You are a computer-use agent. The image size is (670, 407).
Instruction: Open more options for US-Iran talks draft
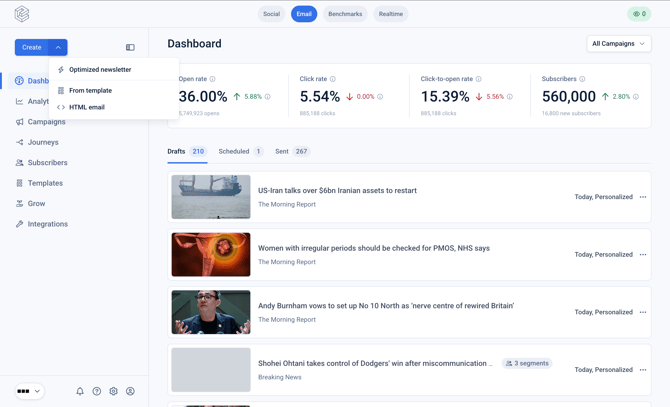pyautogui.click(x=643, y=197)
